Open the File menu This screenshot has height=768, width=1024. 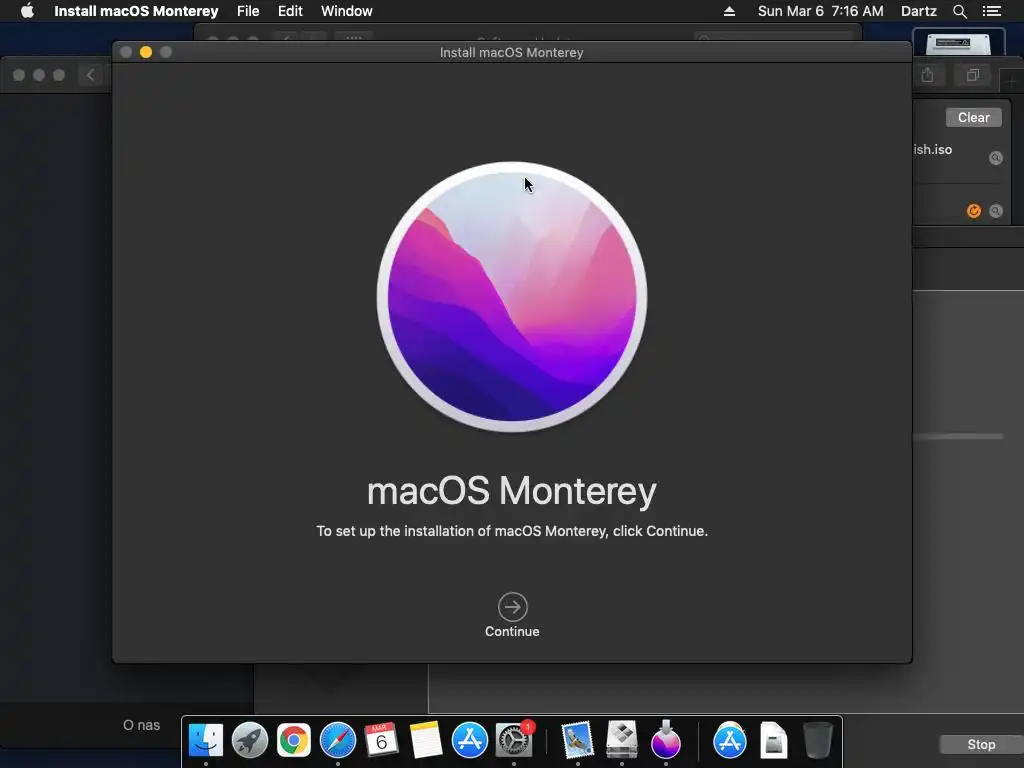248,11
